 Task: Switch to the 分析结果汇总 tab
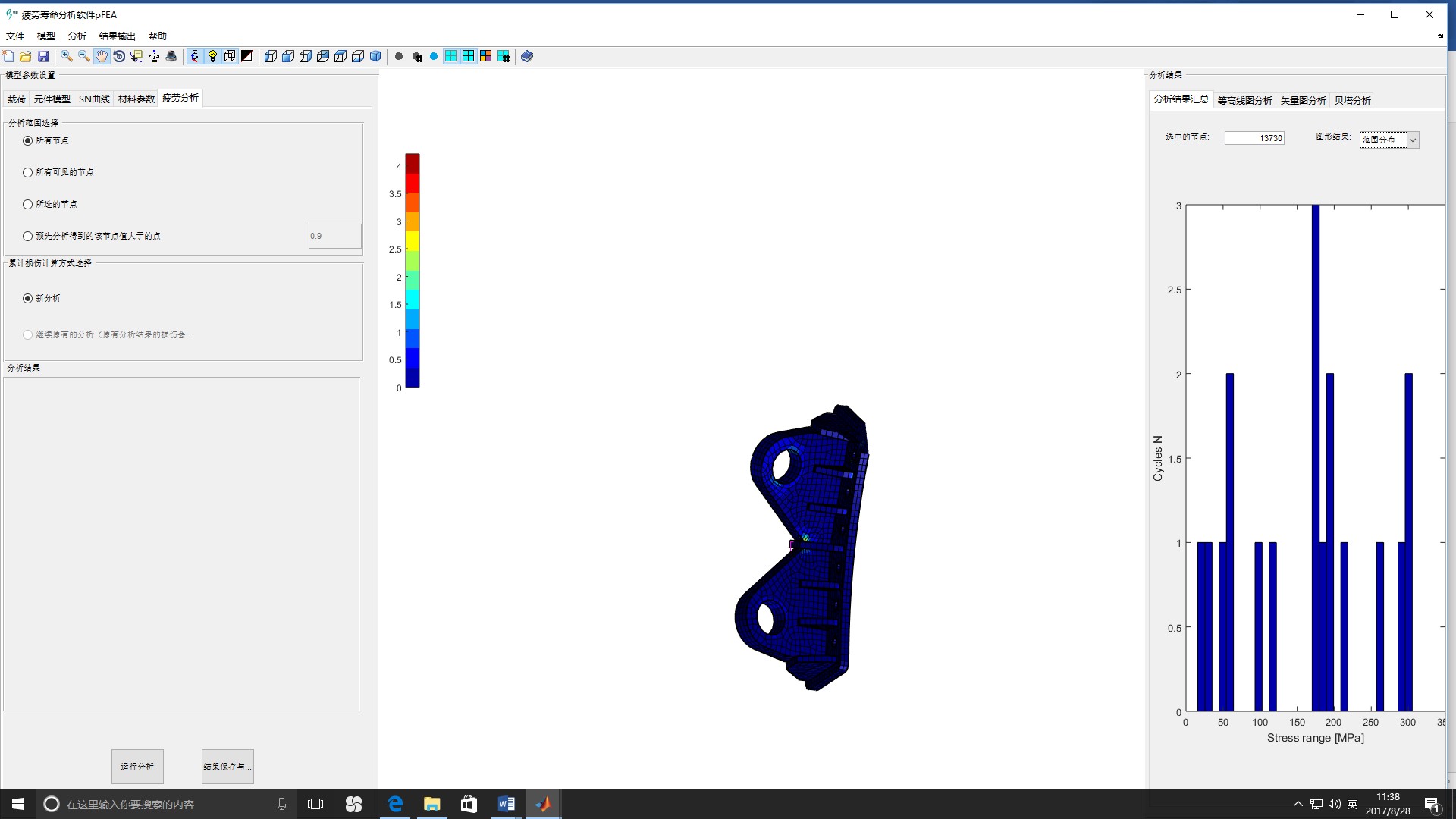click(x=1181, y=99)
